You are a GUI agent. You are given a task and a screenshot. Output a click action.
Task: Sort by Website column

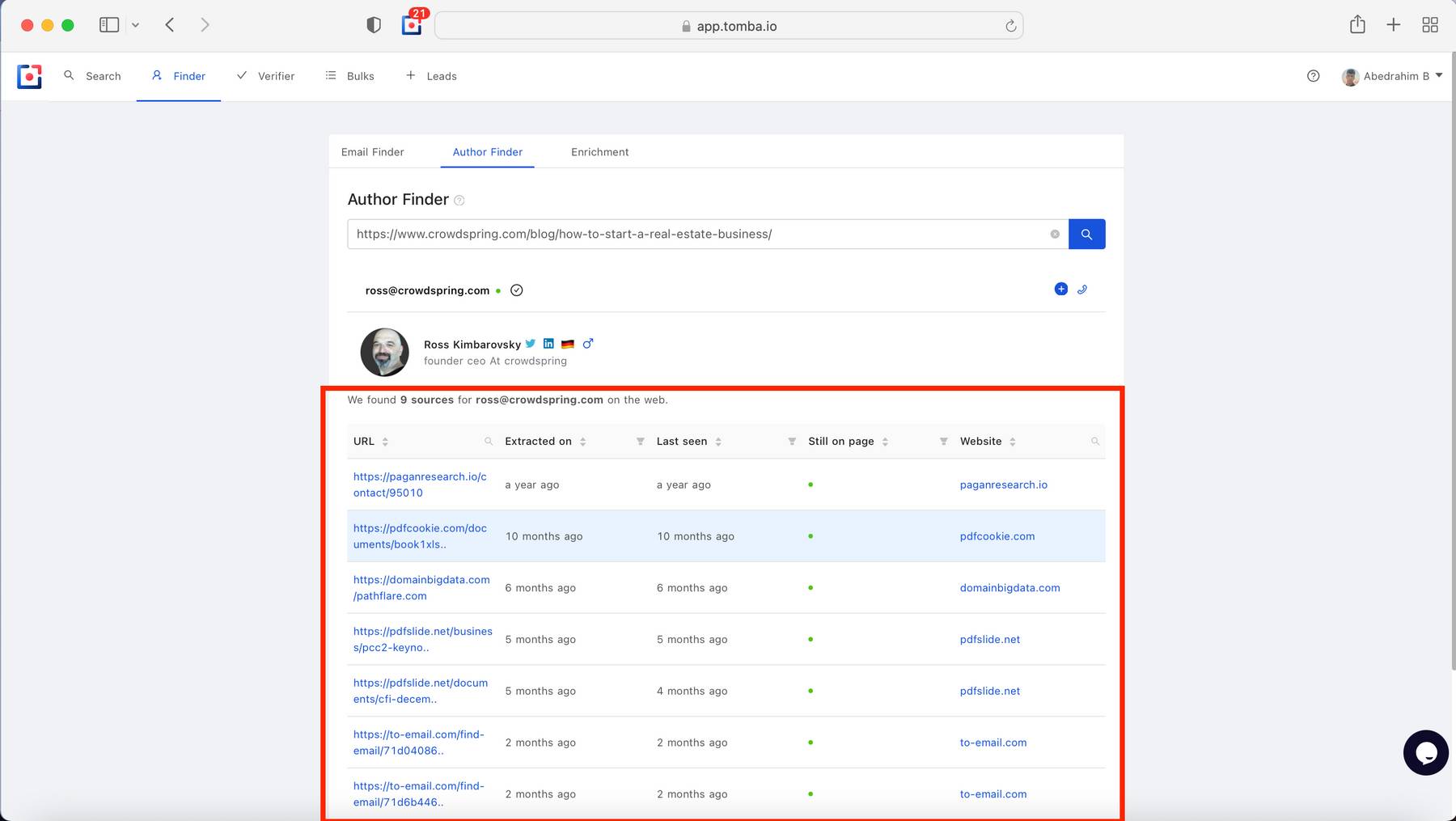click(1013, 442)
